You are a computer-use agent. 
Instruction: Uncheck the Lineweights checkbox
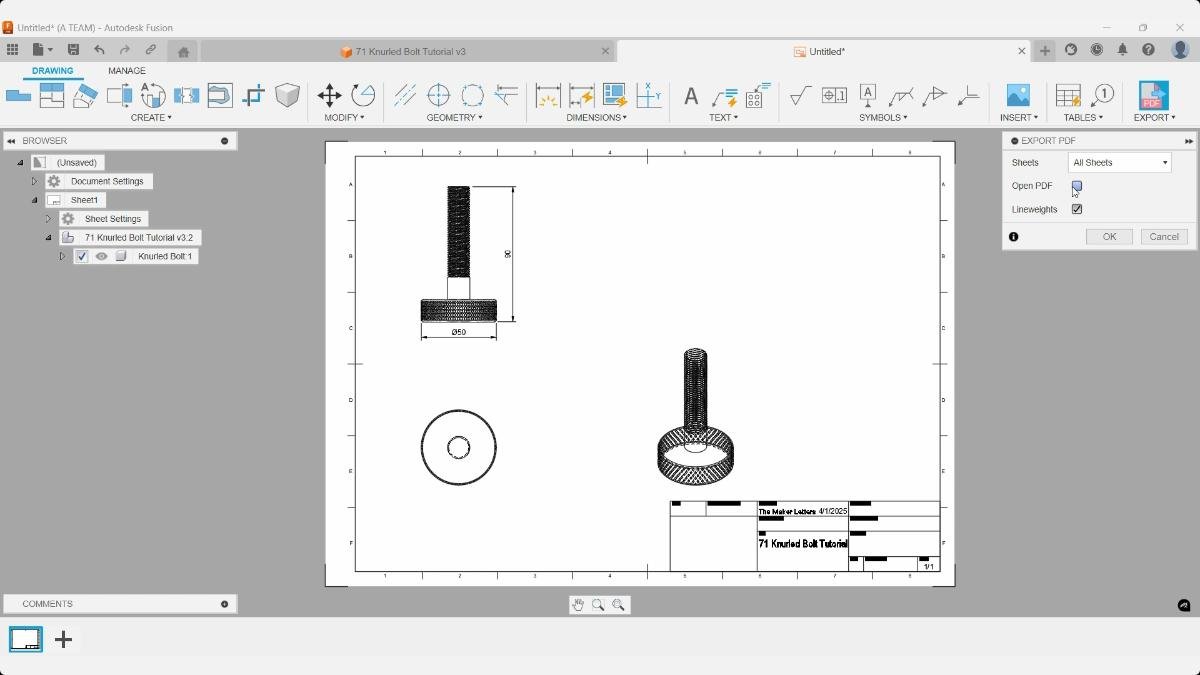pyautogui.click(x=1077, y=209)
